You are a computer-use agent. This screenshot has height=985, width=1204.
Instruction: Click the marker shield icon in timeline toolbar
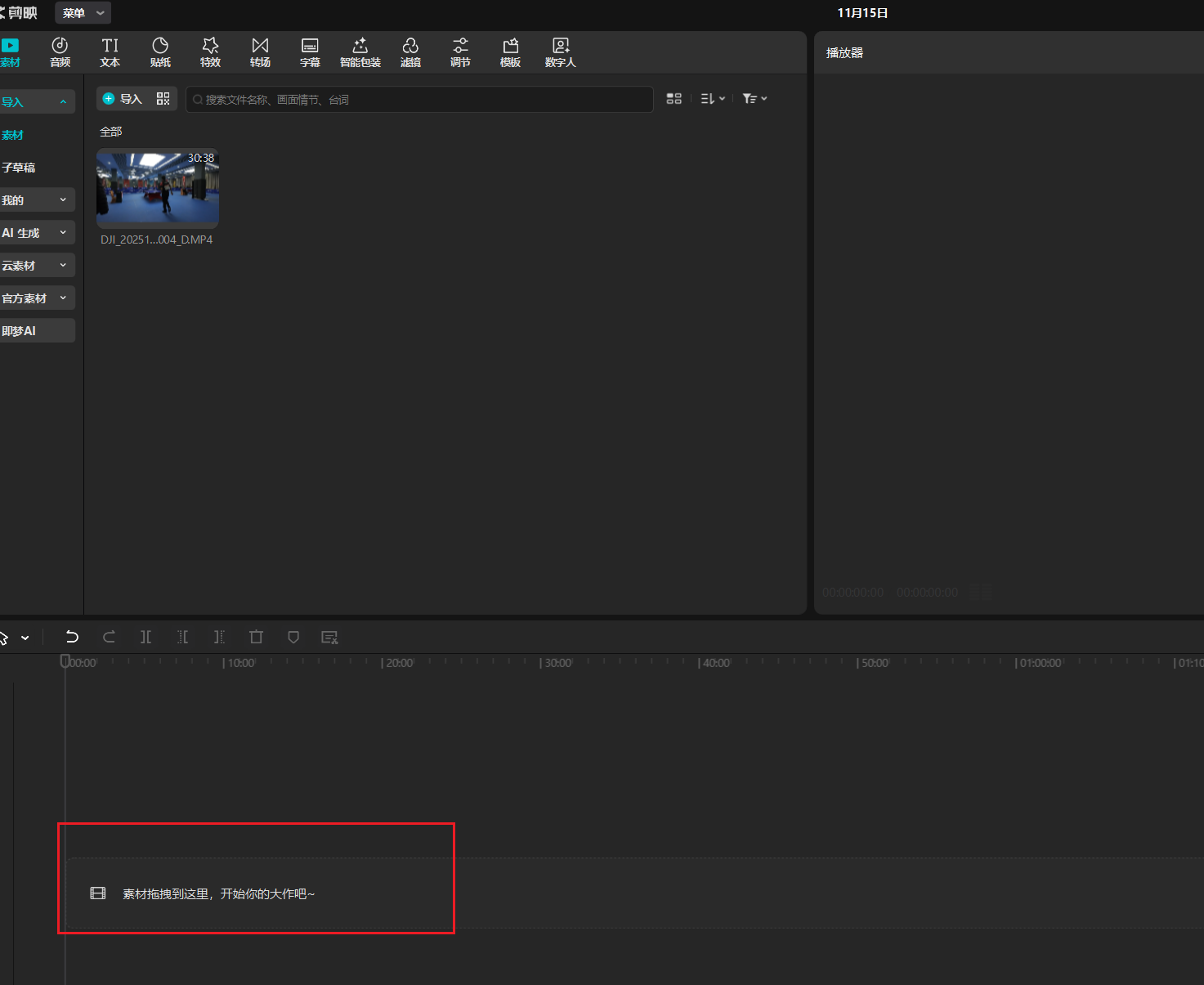(x=293, y=637)
